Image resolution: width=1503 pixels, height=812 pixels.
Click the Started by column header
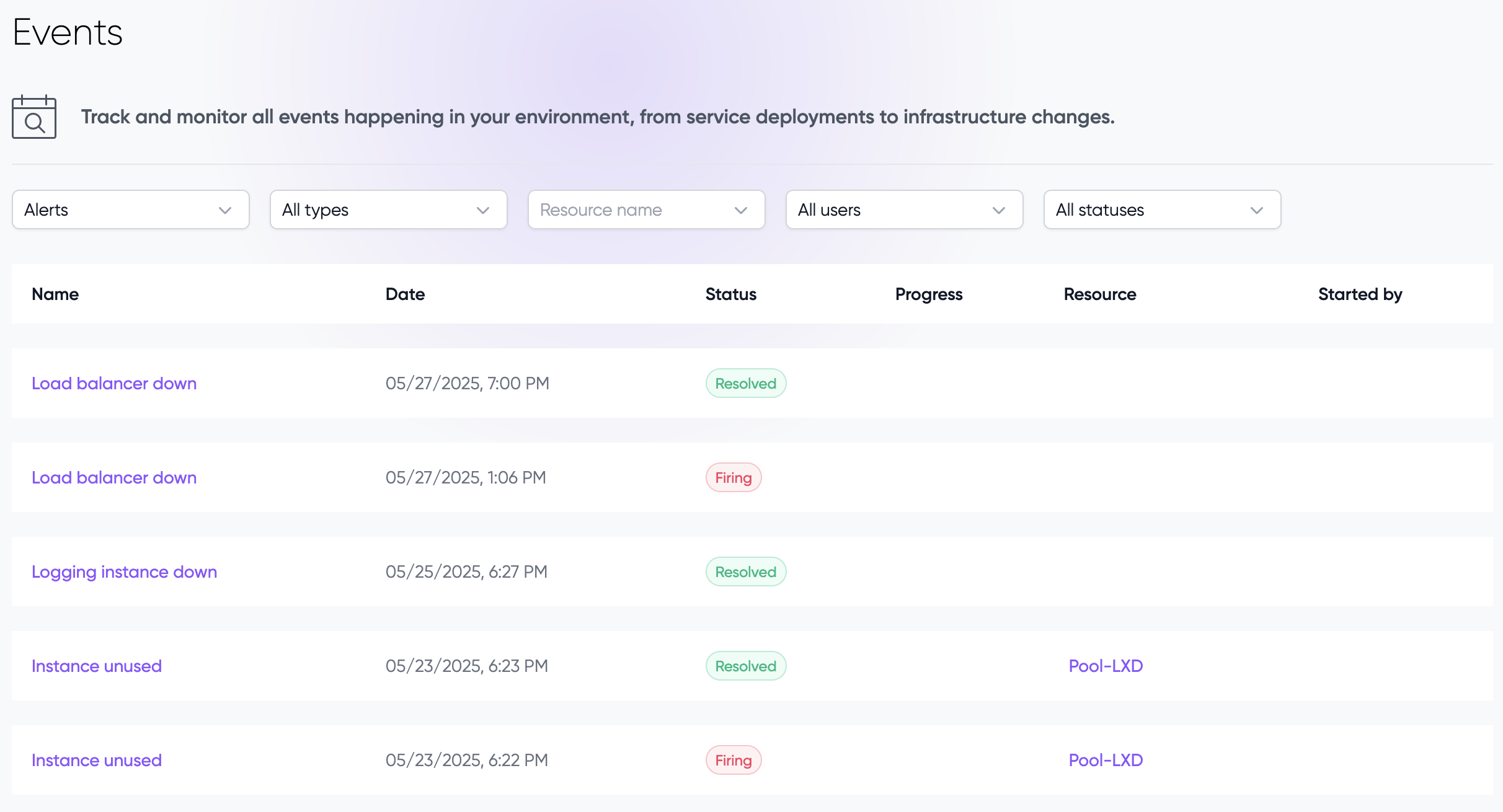click(x=1360, y=294)
